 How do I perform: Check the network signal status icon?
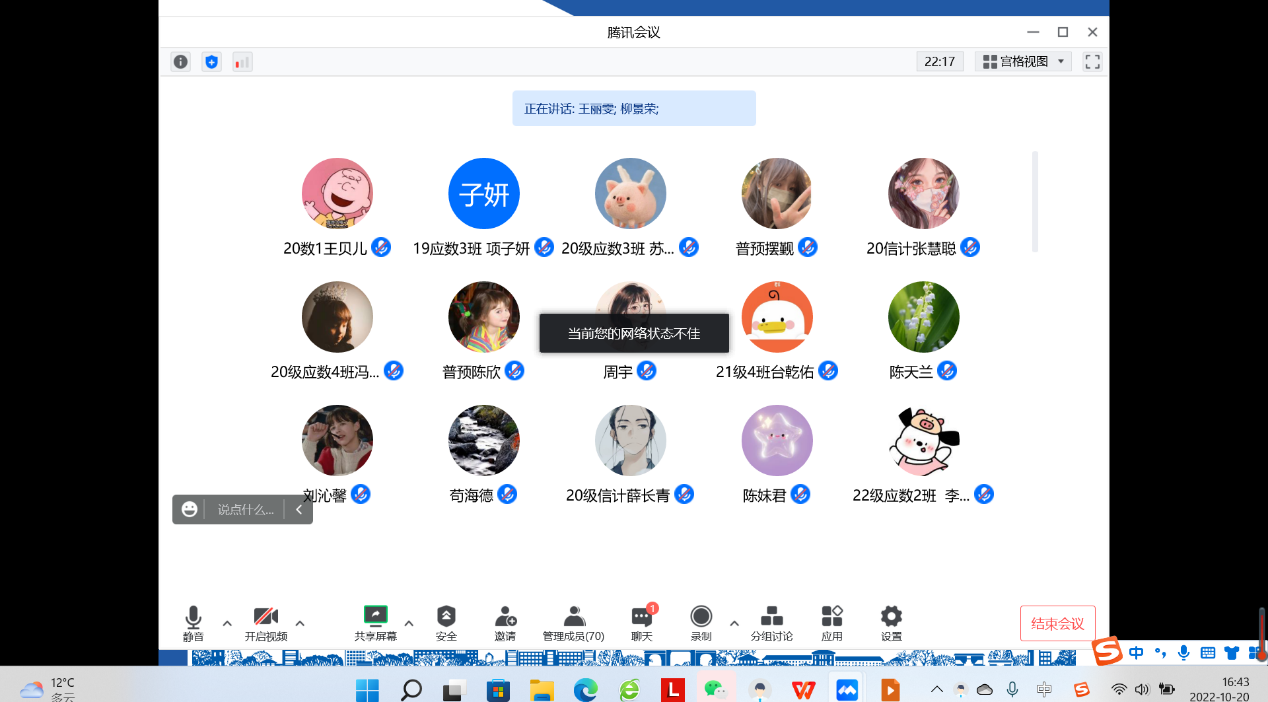coord(242,62)
